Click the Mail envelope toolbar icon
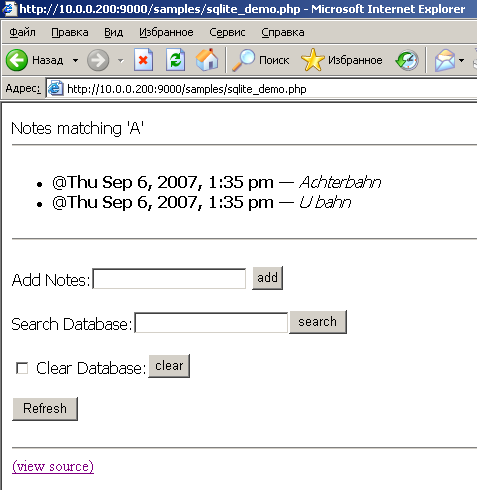477x490 pixels. tap(445, 60)
